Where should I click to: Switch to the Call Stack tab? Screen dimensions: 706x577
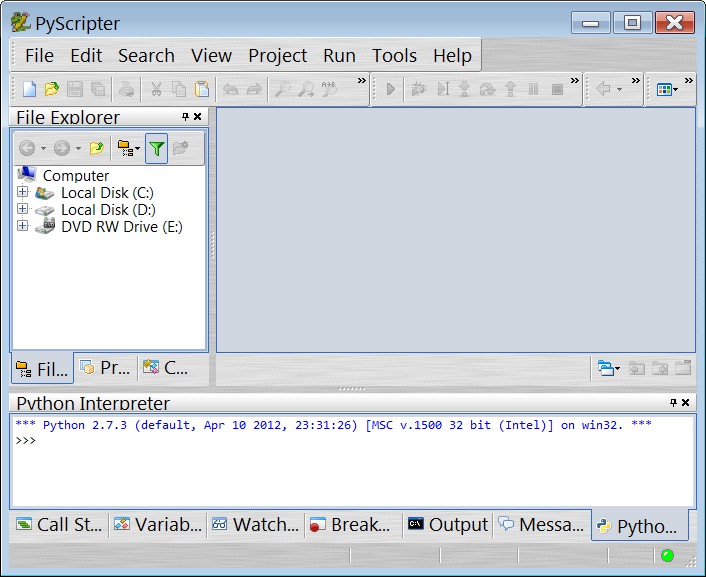59,525
